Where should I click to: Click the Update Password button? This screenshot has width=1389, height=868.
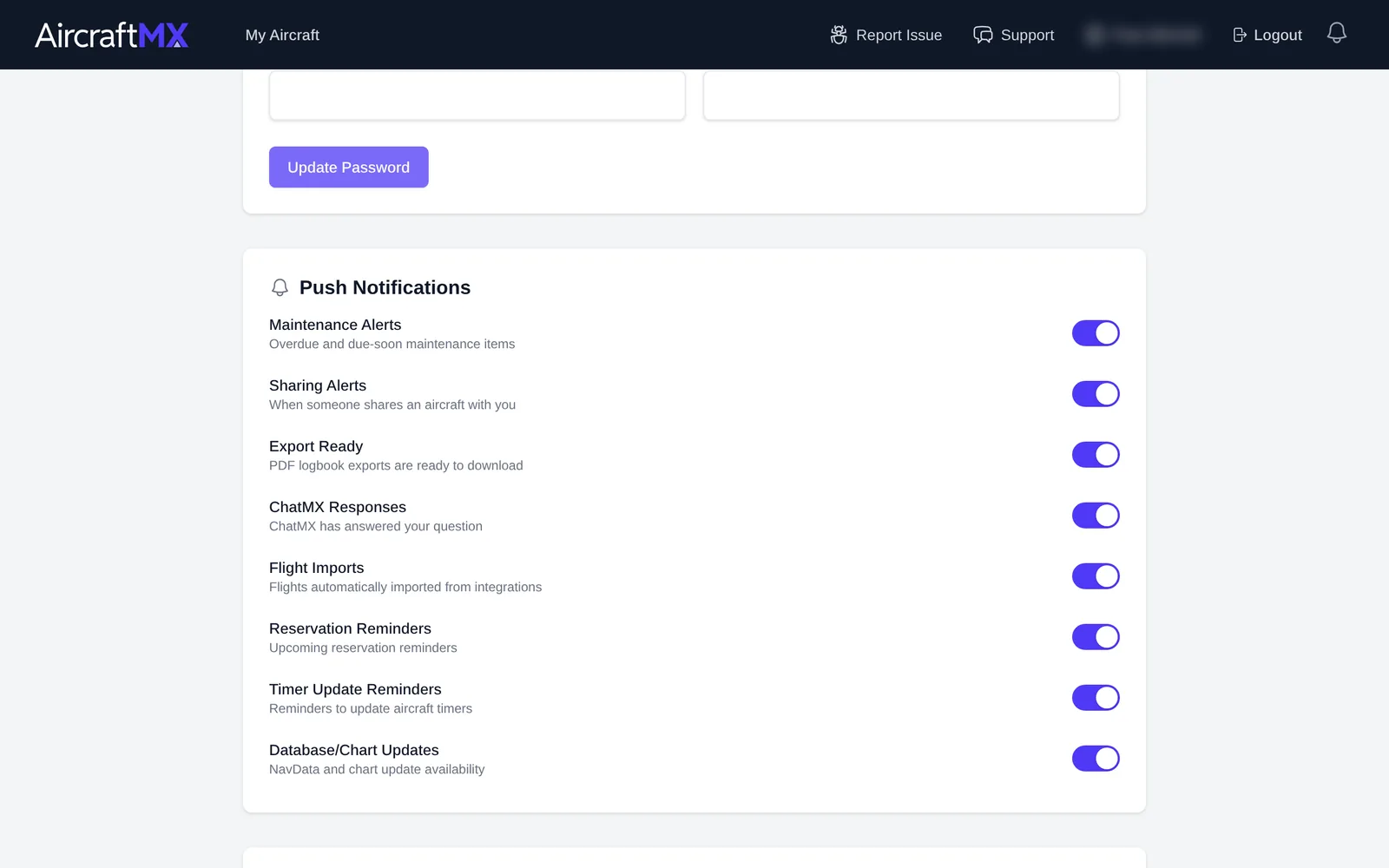pyautogui.click(x=349, y=168)
